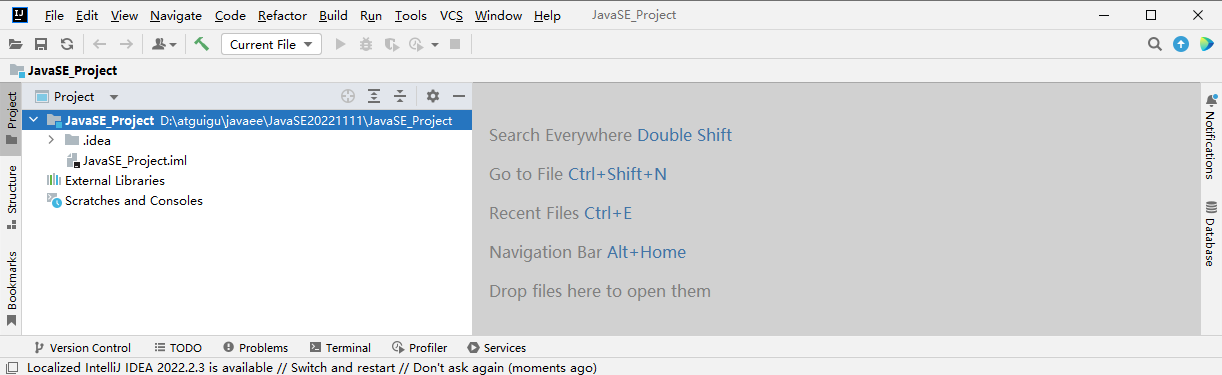Click the Build Project hammer icon
1222x375 pixels.
[x=201, y=44]
